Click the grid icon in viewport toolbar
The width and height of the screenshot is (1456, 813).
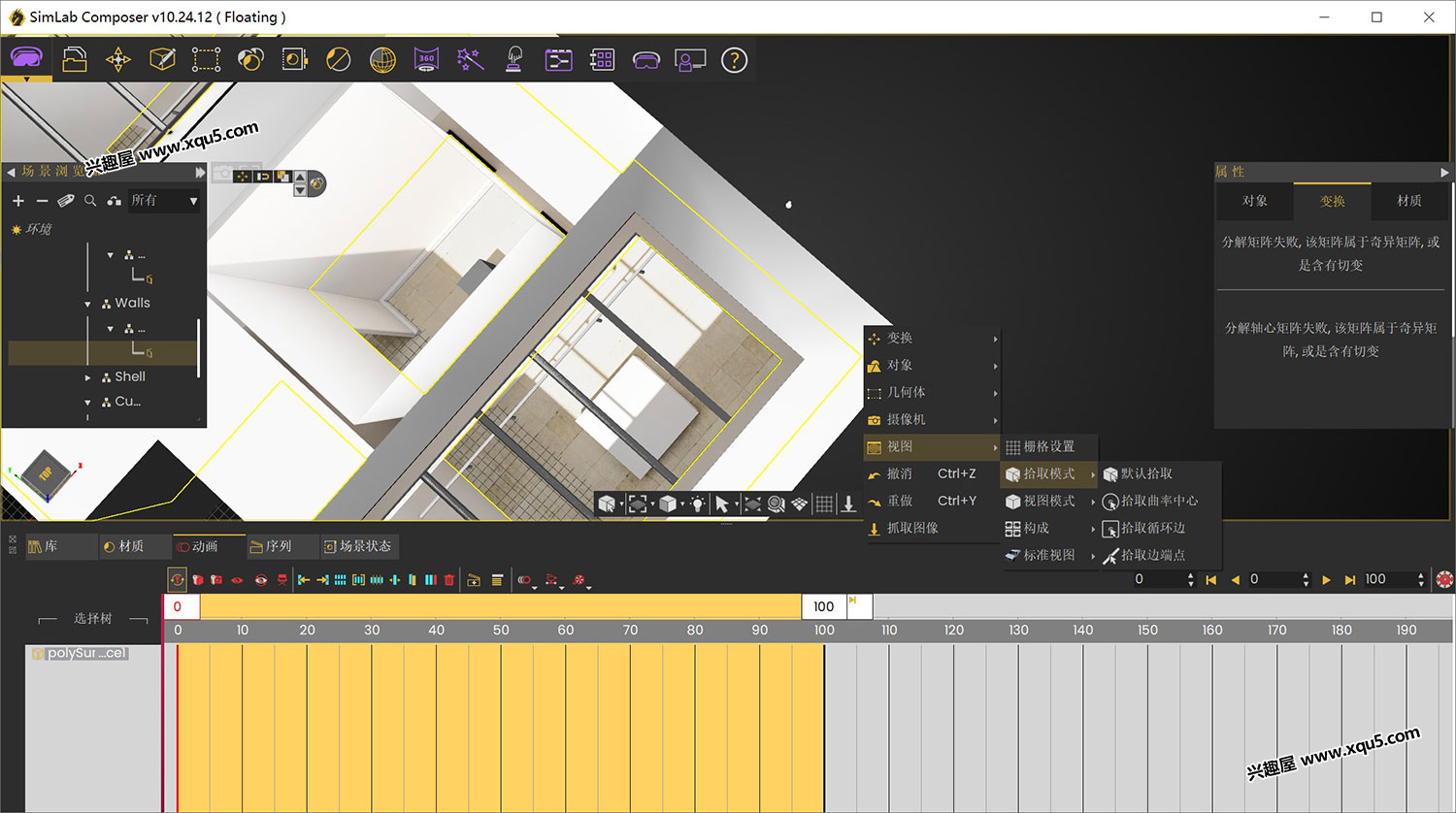pyautogui.click(x=824, y=504)
